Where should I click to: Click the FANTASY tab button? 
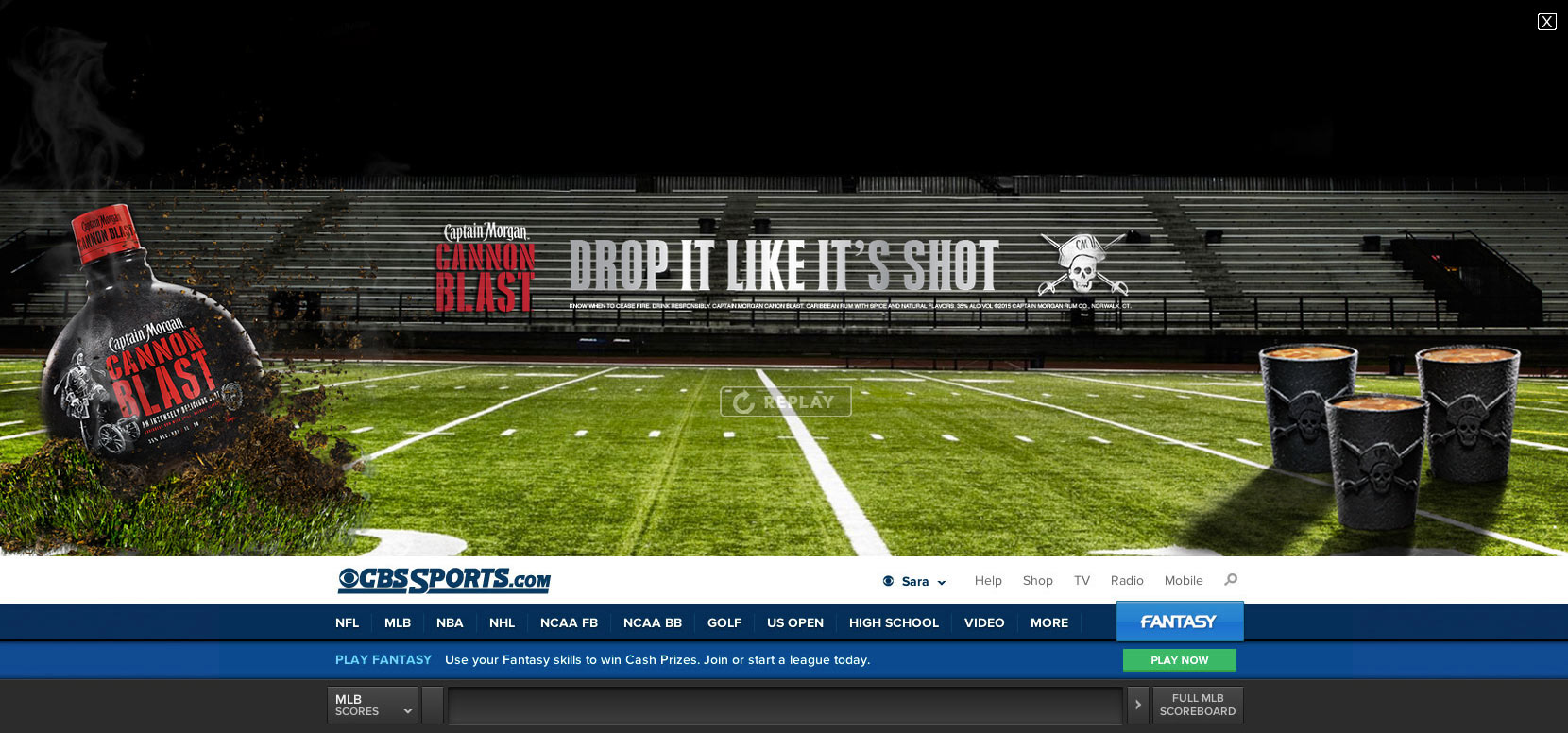tap(1180, 622)
